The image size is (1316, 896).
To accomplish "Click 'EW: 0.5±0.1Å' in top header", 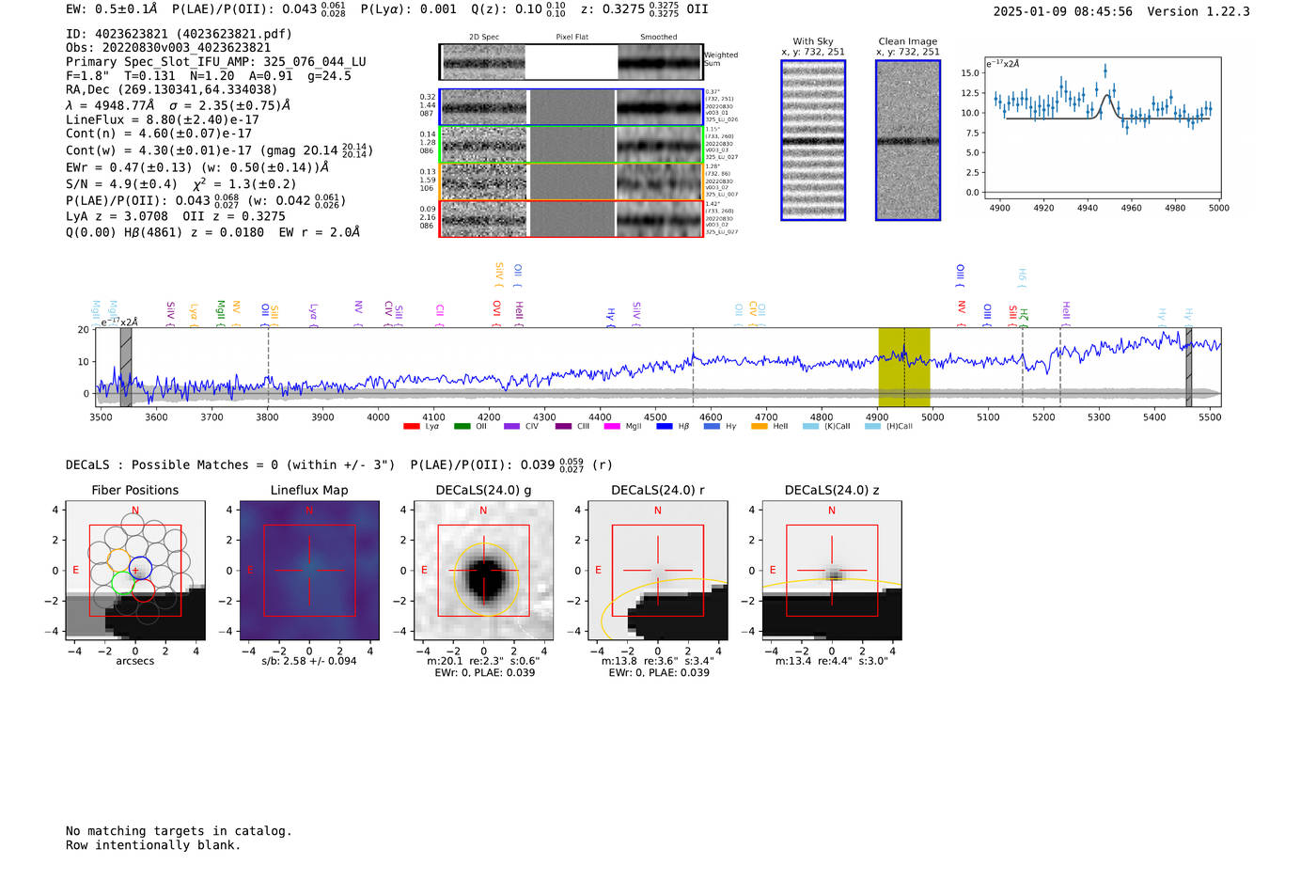I will [x=112, y=9].
